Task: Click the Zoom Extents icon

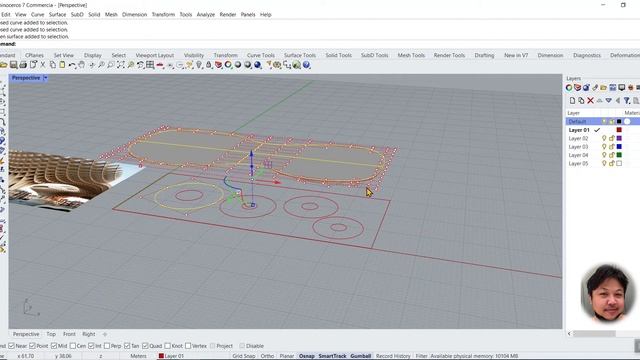Action: (121, 64)
